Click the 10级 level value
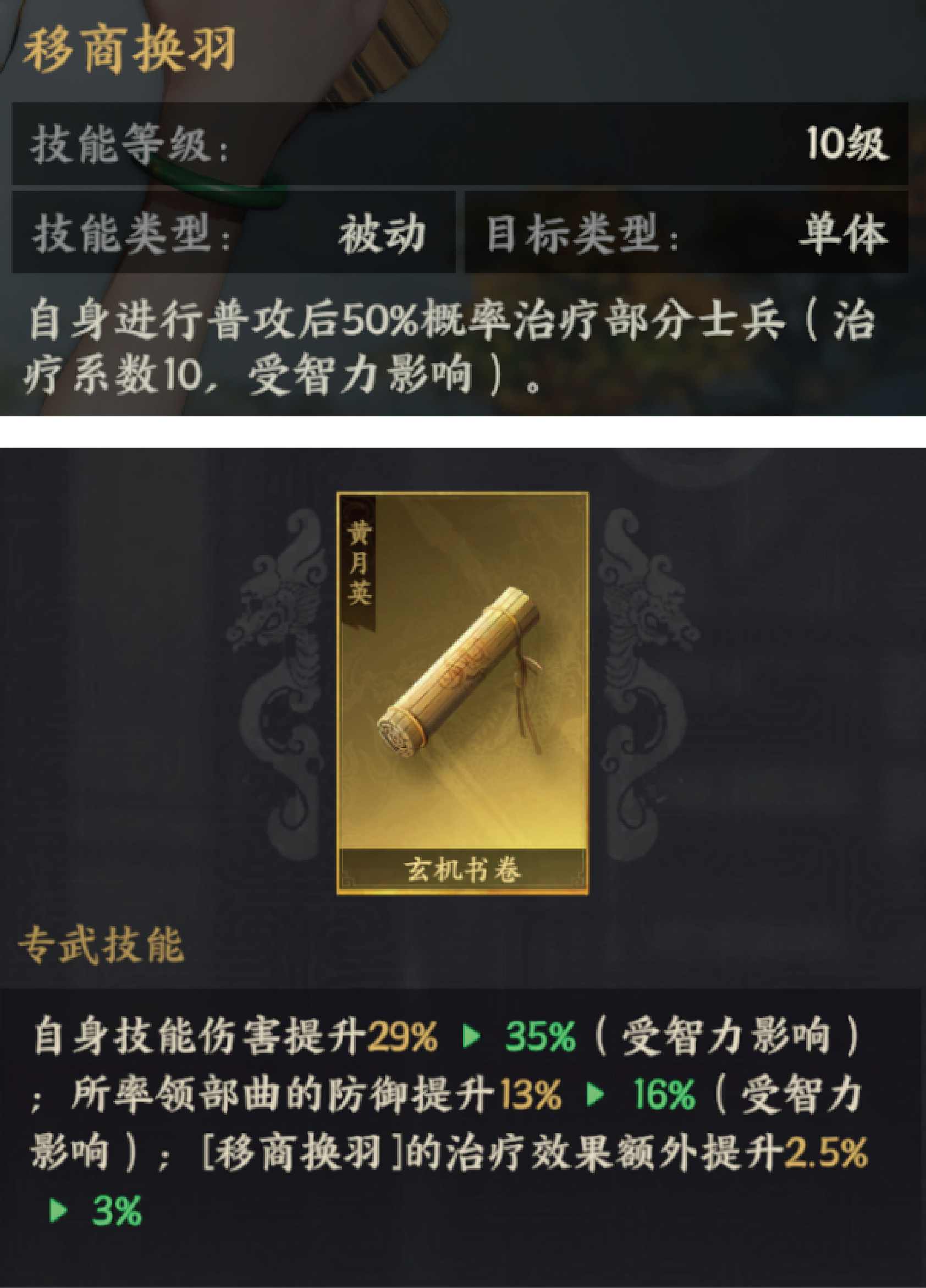This screenshot has width=926, height=1288. click(x=847, y=144)
